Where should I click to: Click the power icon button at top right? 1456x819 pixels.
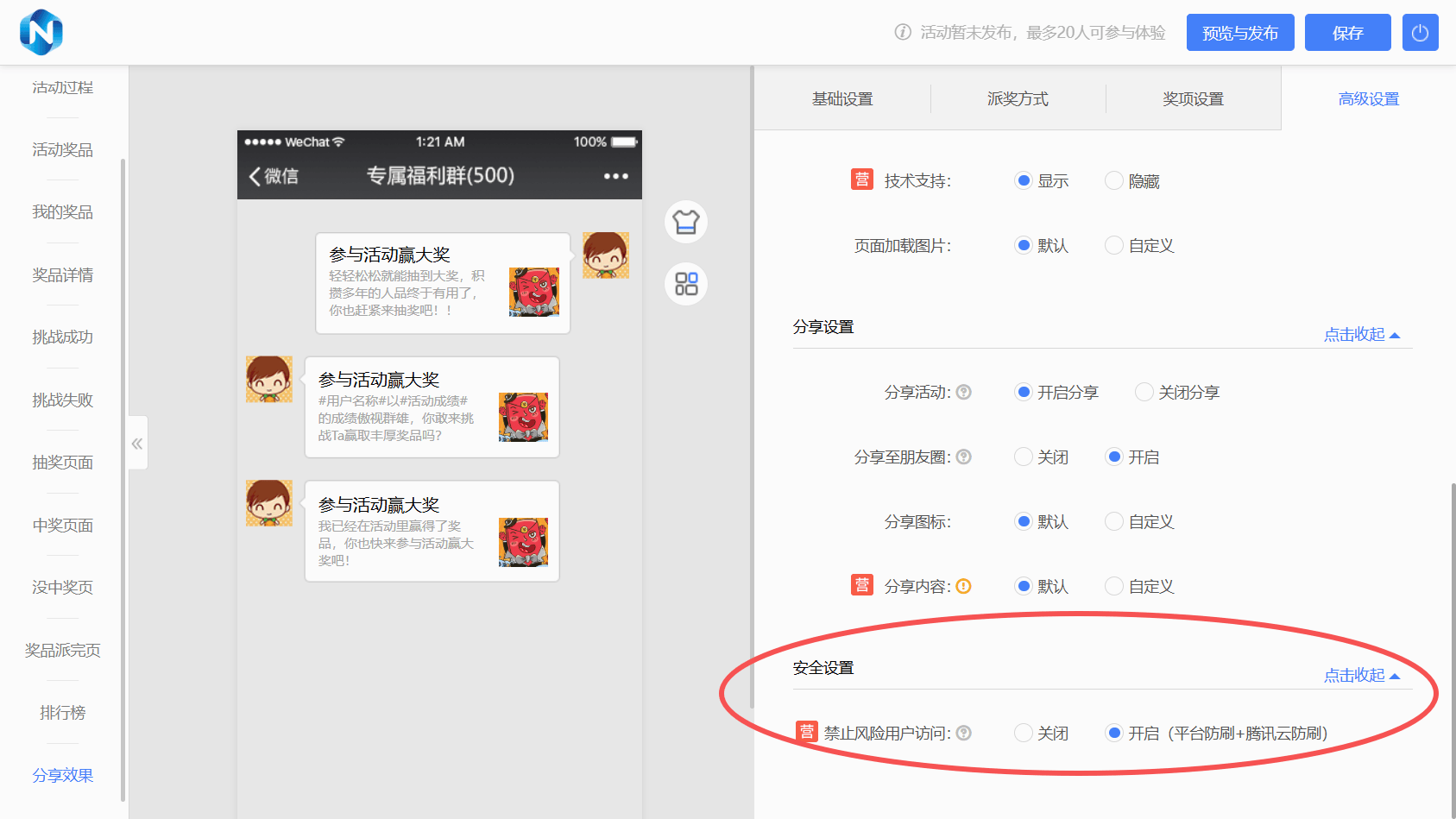(x=1420, y=33)
